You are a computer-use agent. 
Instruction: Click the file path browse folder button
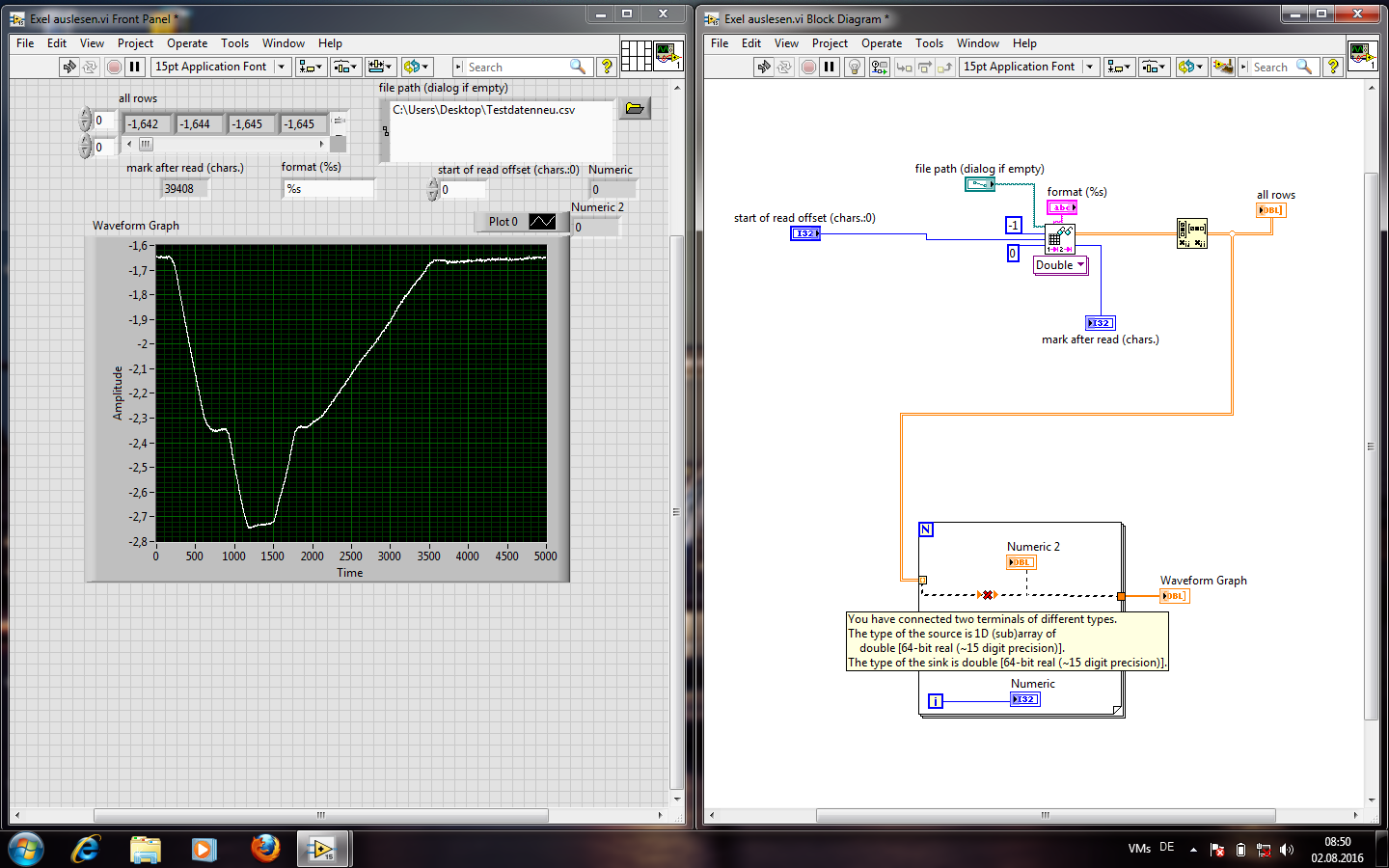pyautogui.click(x=634, y=108)
